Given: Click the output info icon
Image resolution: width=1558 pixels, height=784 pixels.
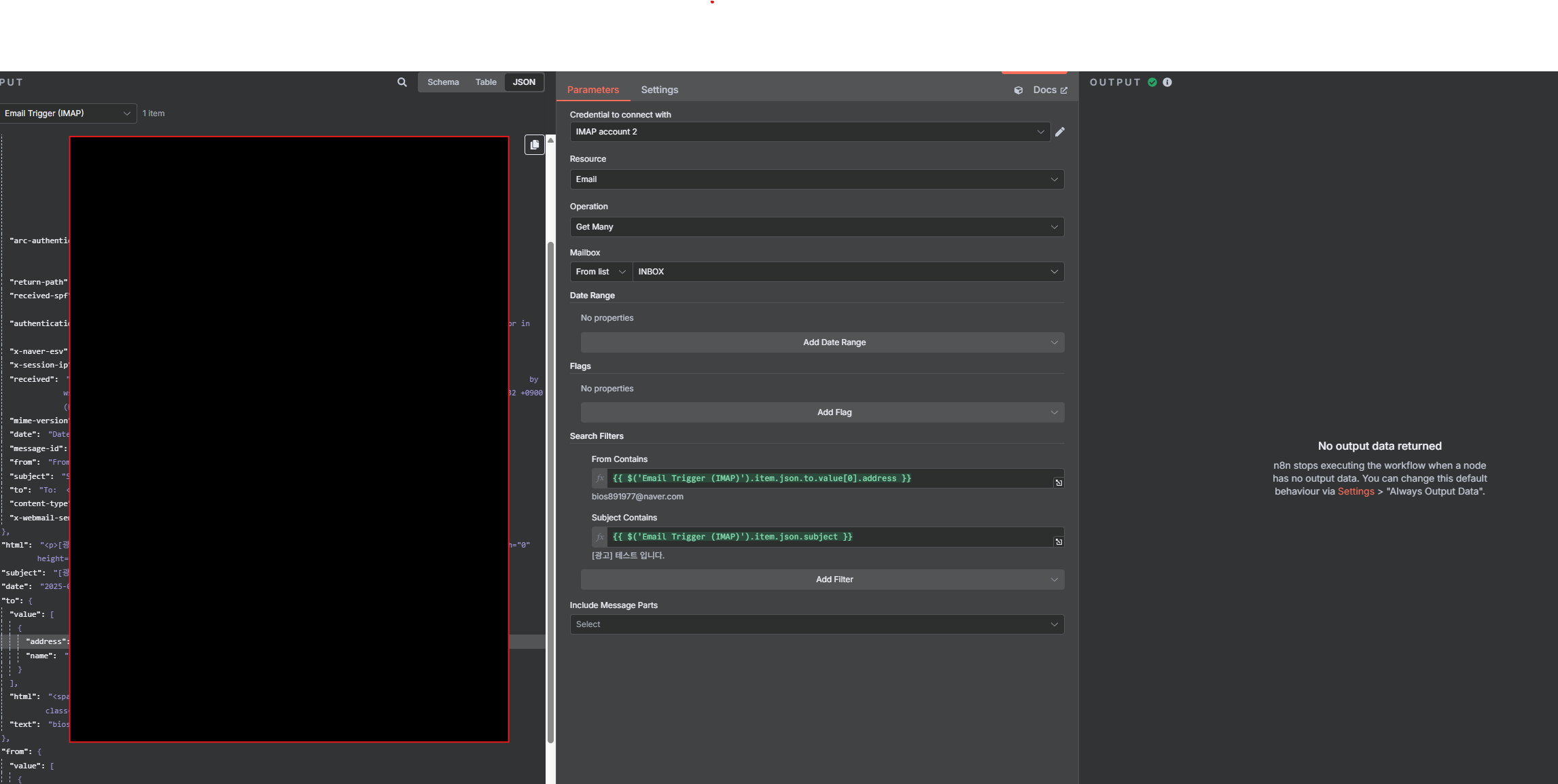Looking at the screenshot, I should (x=1167, y=82).
